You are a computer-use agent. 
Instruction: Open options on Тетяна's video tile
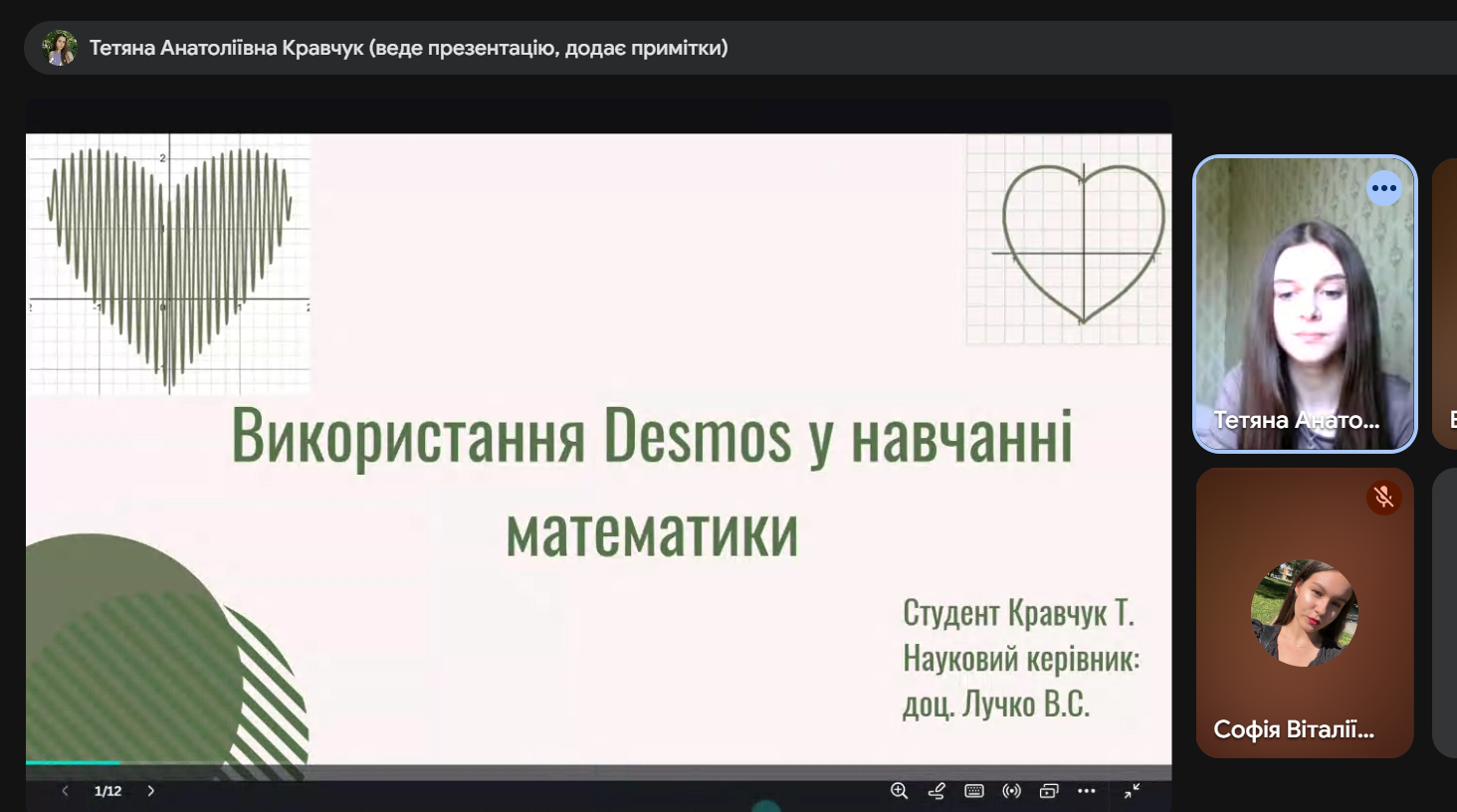[1383, 188]
